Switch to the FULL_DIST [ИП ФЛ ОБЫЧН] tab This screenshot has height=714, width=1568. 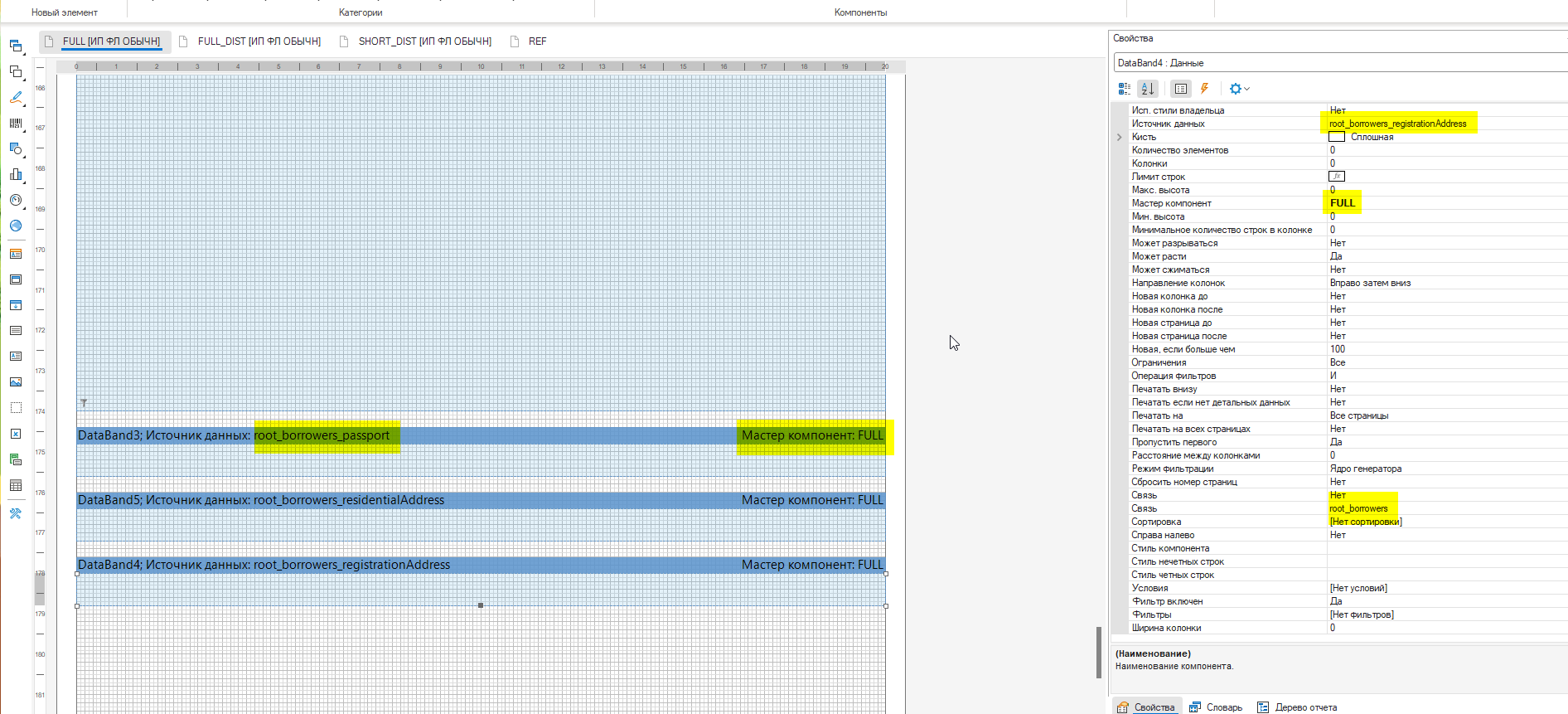pos(250,41)
